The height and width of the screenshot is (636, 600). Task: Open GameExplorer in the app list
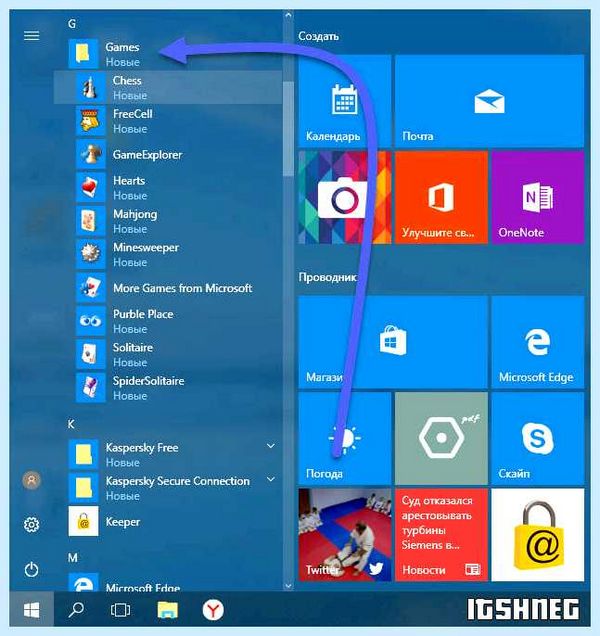coord(168,155)
